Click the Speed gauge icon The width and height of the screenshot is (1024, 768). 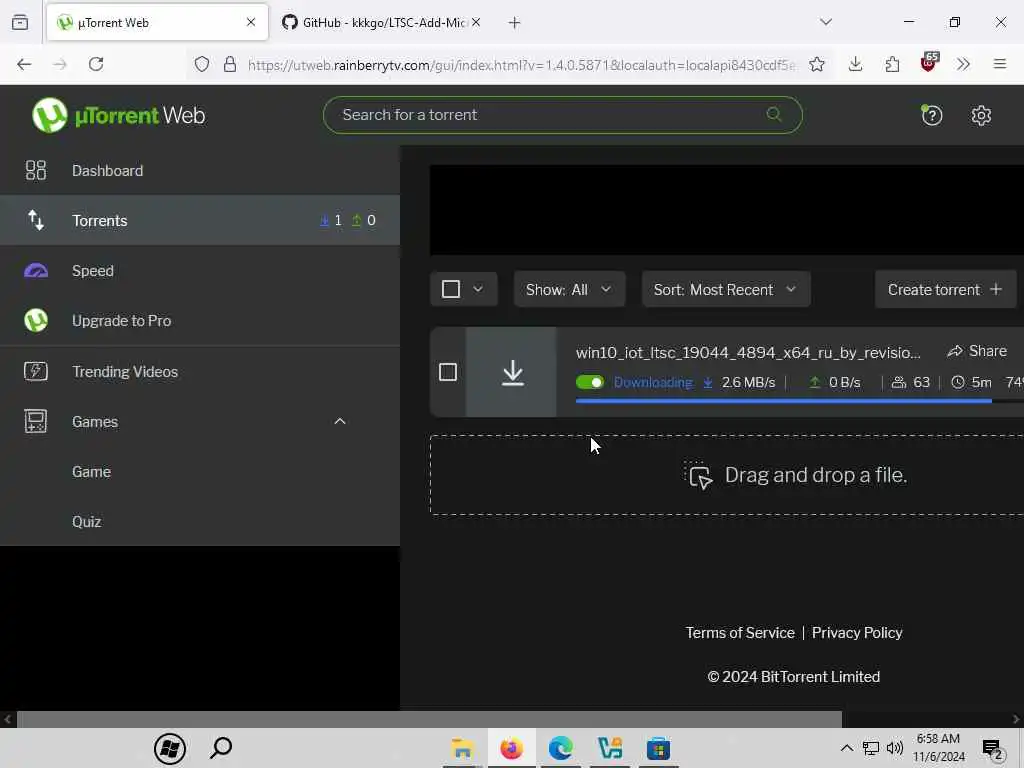click(36, 270)
